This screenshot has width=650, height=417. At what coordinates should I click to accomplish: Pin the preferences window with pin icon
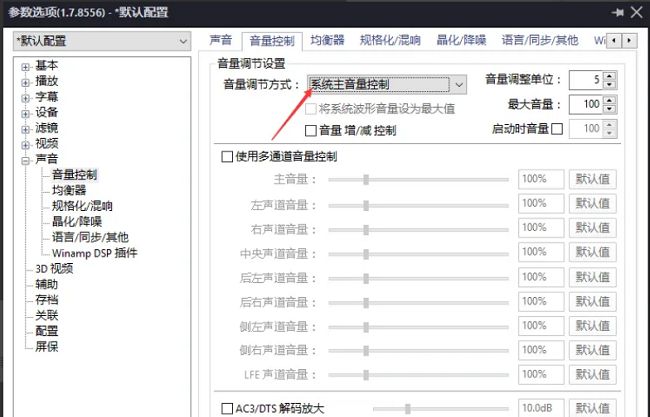[x=617, y=12]
